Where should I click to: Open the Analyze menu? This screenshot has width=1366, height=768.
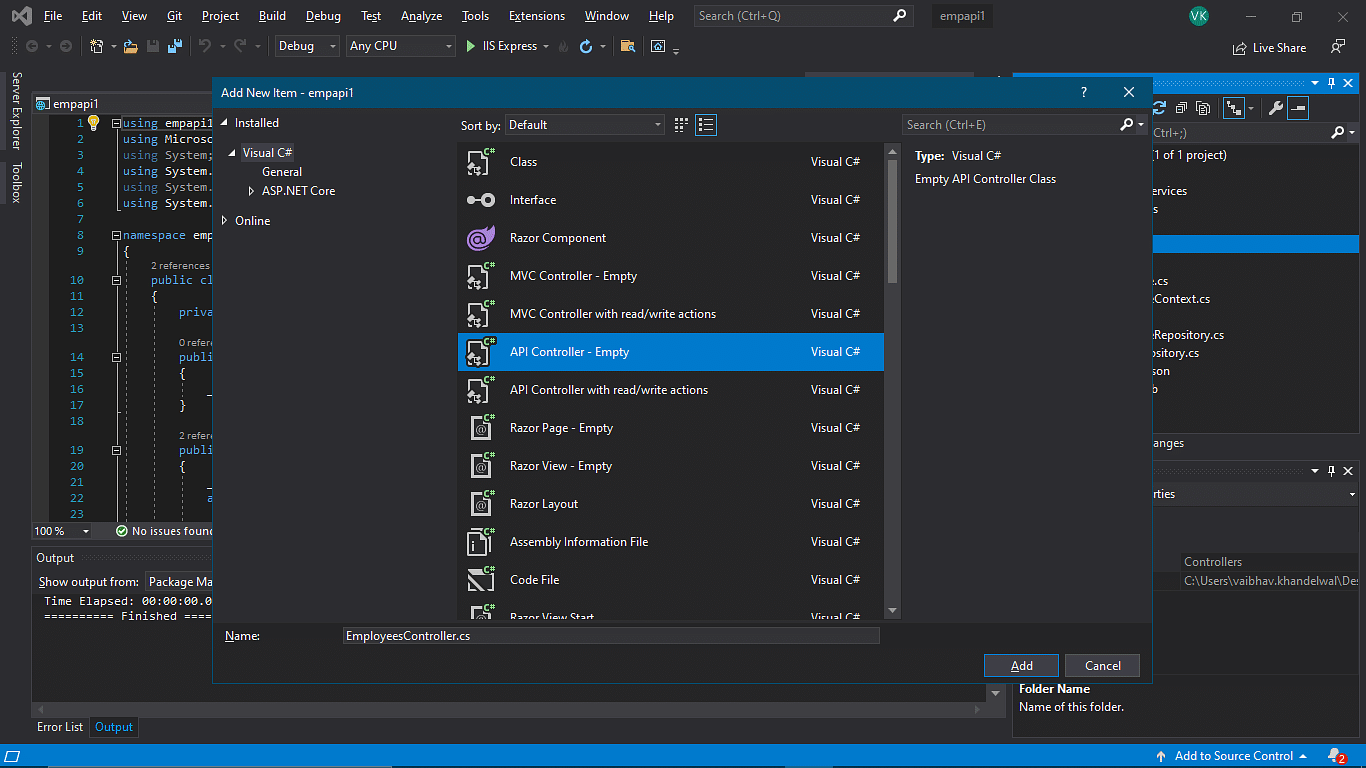[421, 16]
